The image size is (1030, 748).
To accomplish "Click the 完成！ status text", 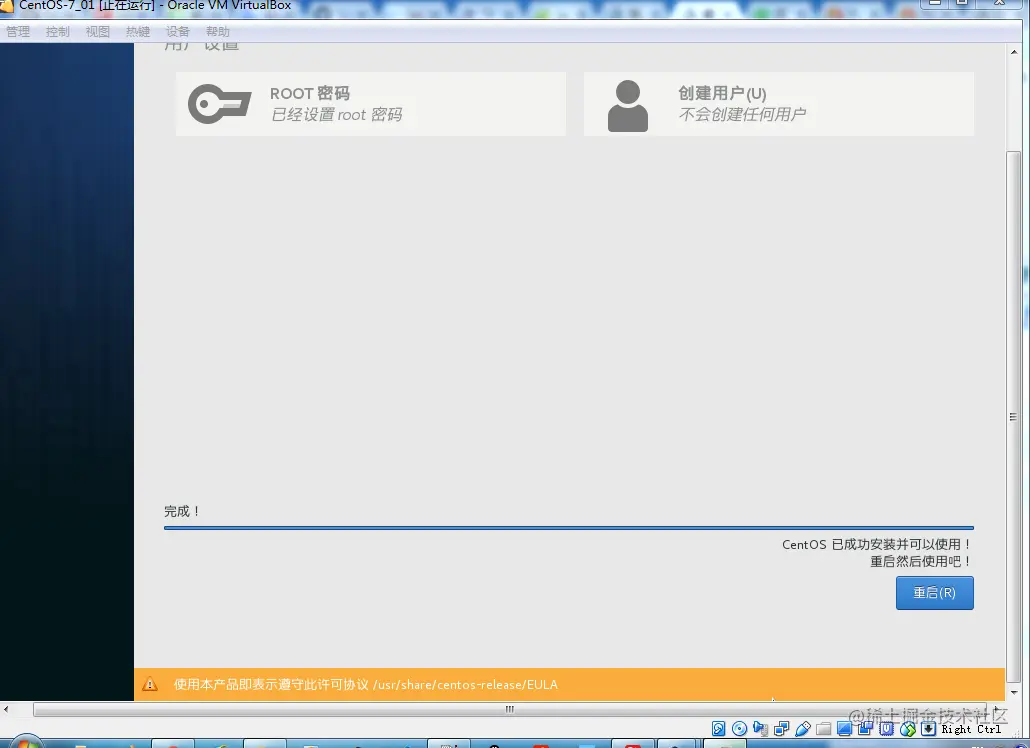I will pos(182,511).
